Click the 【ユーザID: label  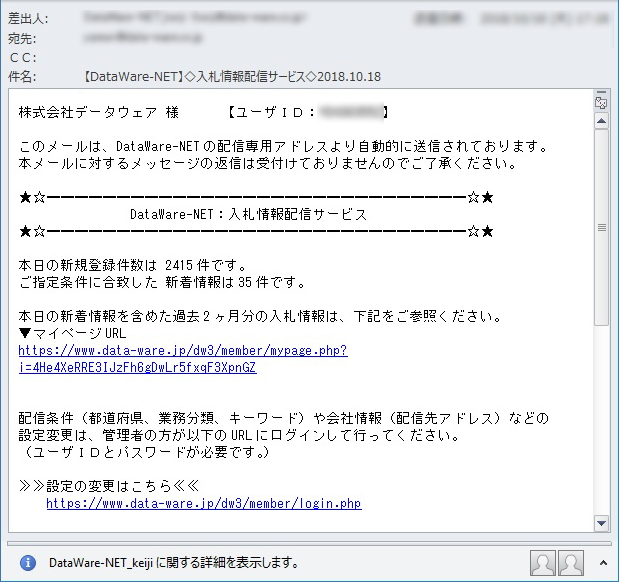271,113
